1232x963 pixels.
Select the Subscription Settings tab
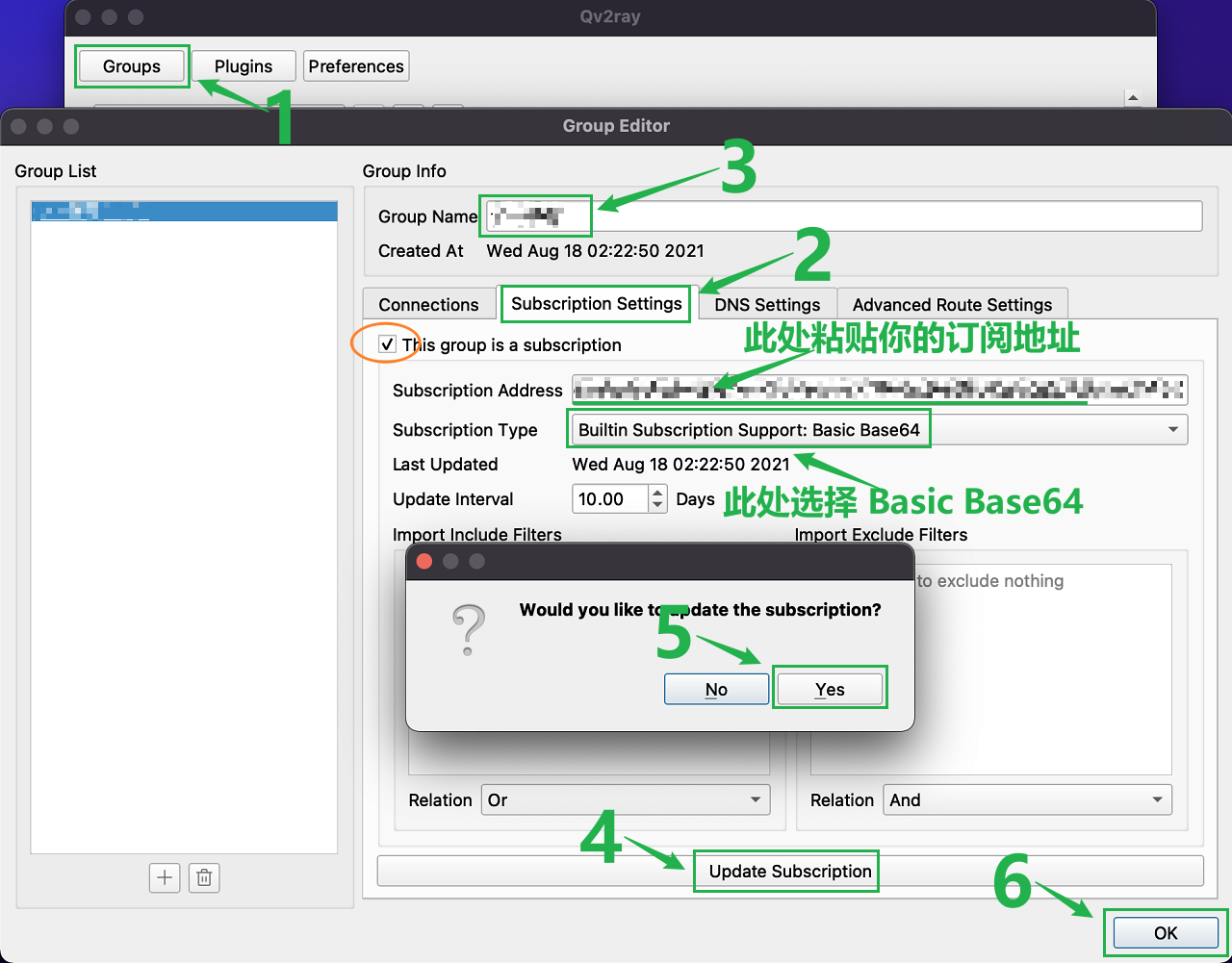(596, 304)
